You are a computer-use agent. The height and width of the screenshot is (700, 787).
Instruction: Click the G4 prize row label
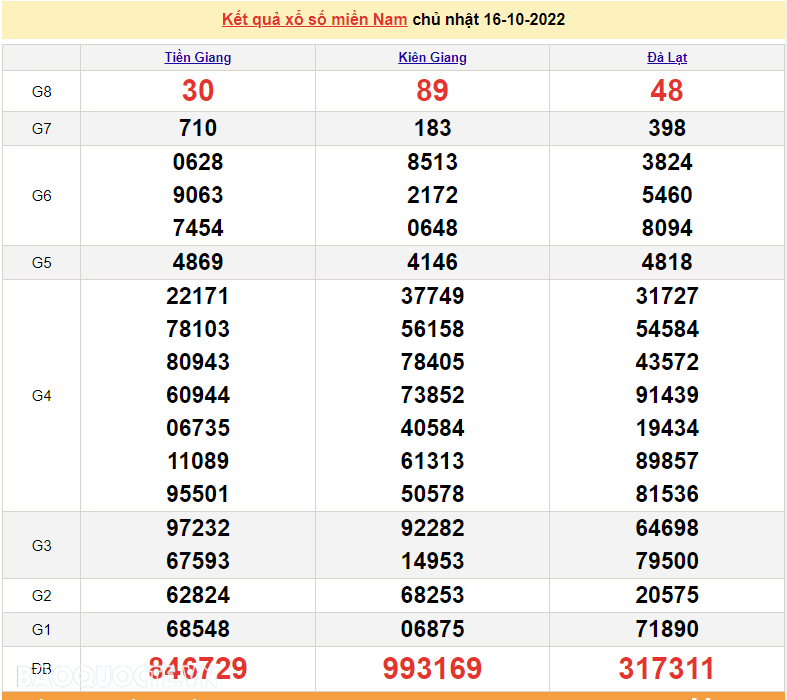[x=41, y=395]
